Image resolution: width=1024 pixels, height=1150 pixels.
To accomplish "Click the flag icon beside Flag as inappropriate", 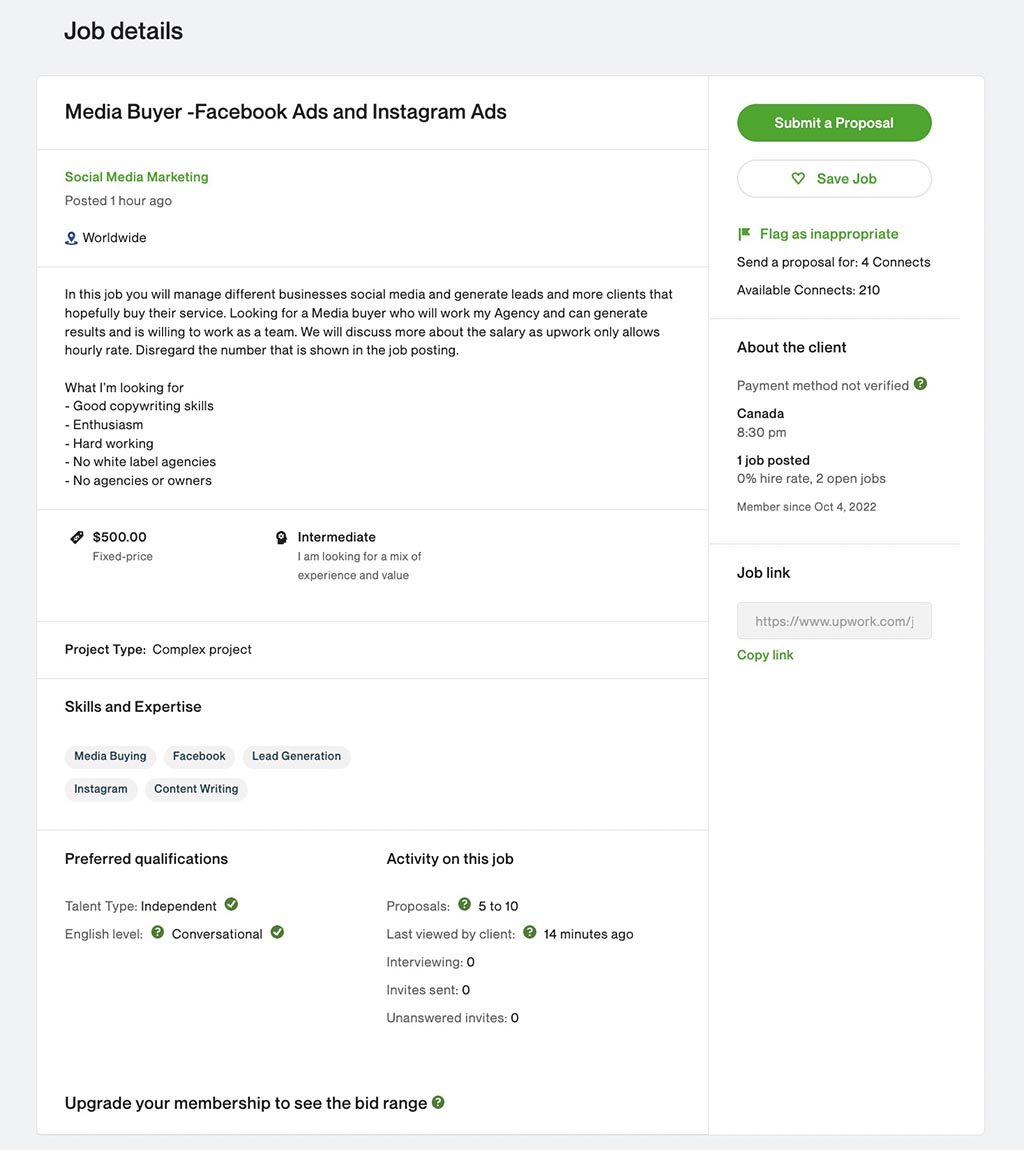I will pos(744,234).
